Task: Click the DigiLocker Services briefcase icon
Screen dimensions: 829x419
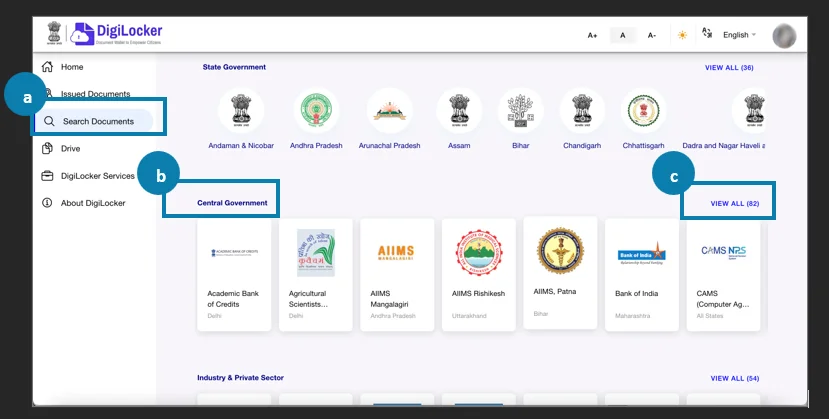Action: coord(47,176)
